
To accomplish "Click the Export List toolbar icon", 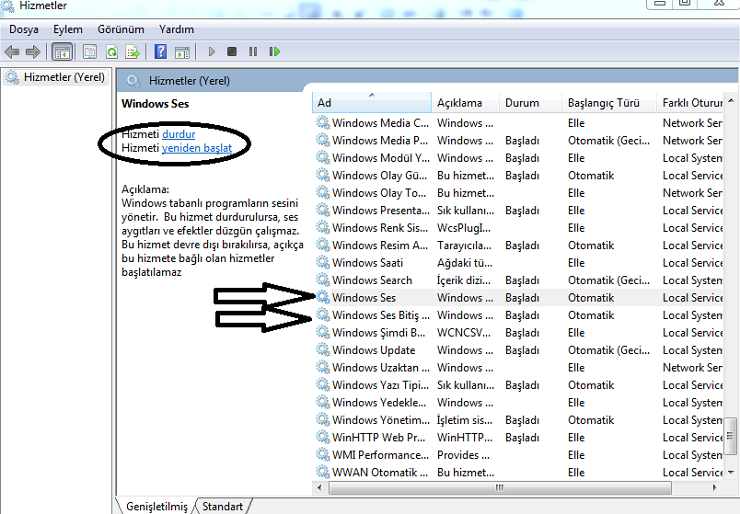I will pos(133,51).
